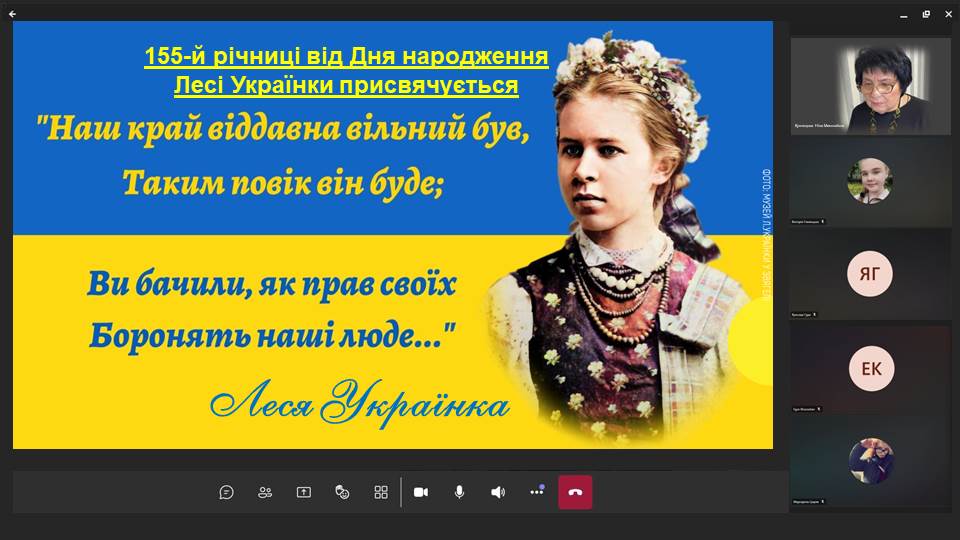This screenshot has height=540, width=960.
Task: Select the girl's round profile photo tile
Action: pos(870,180)
